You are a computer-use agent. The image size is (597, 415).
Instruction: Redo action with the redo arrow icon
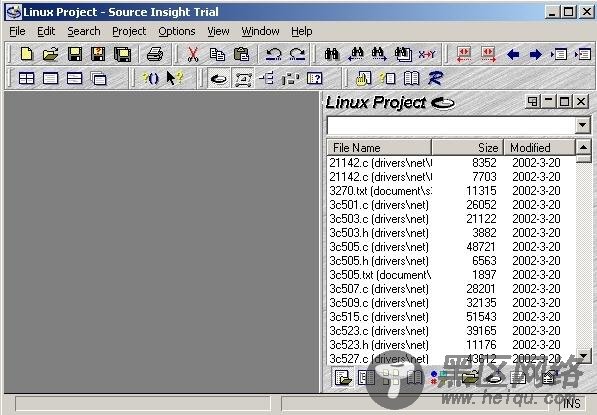(x=297, y=54)
